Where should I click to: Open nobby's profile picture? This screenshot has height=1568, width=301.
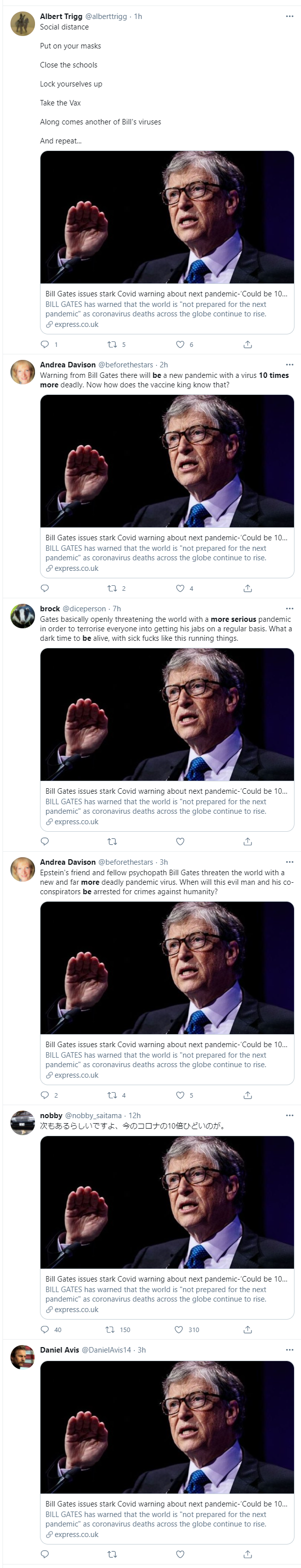point(22,1124)
